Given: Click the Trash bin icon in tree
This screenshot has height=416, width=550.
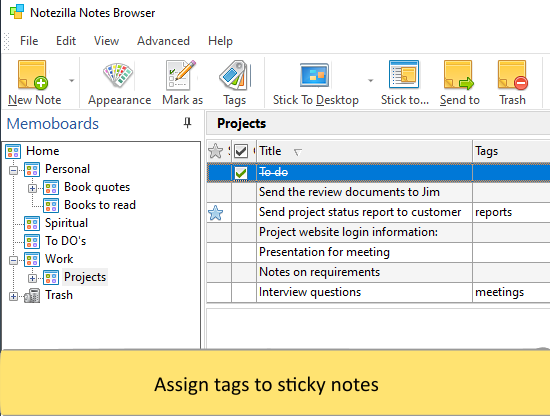Looking at the screenshot, I should pos(32,296).
